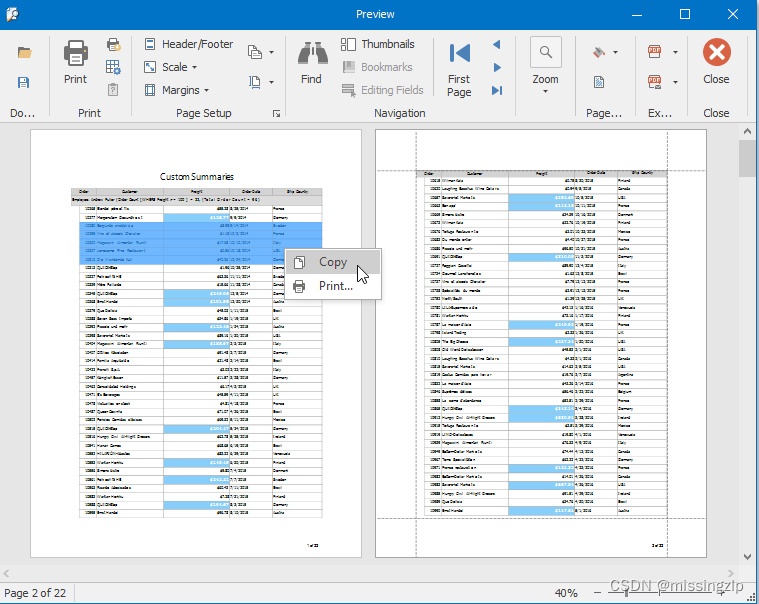Show the Thumbnails panel
This screenshot has height=604, width=759.
(378, 44)
